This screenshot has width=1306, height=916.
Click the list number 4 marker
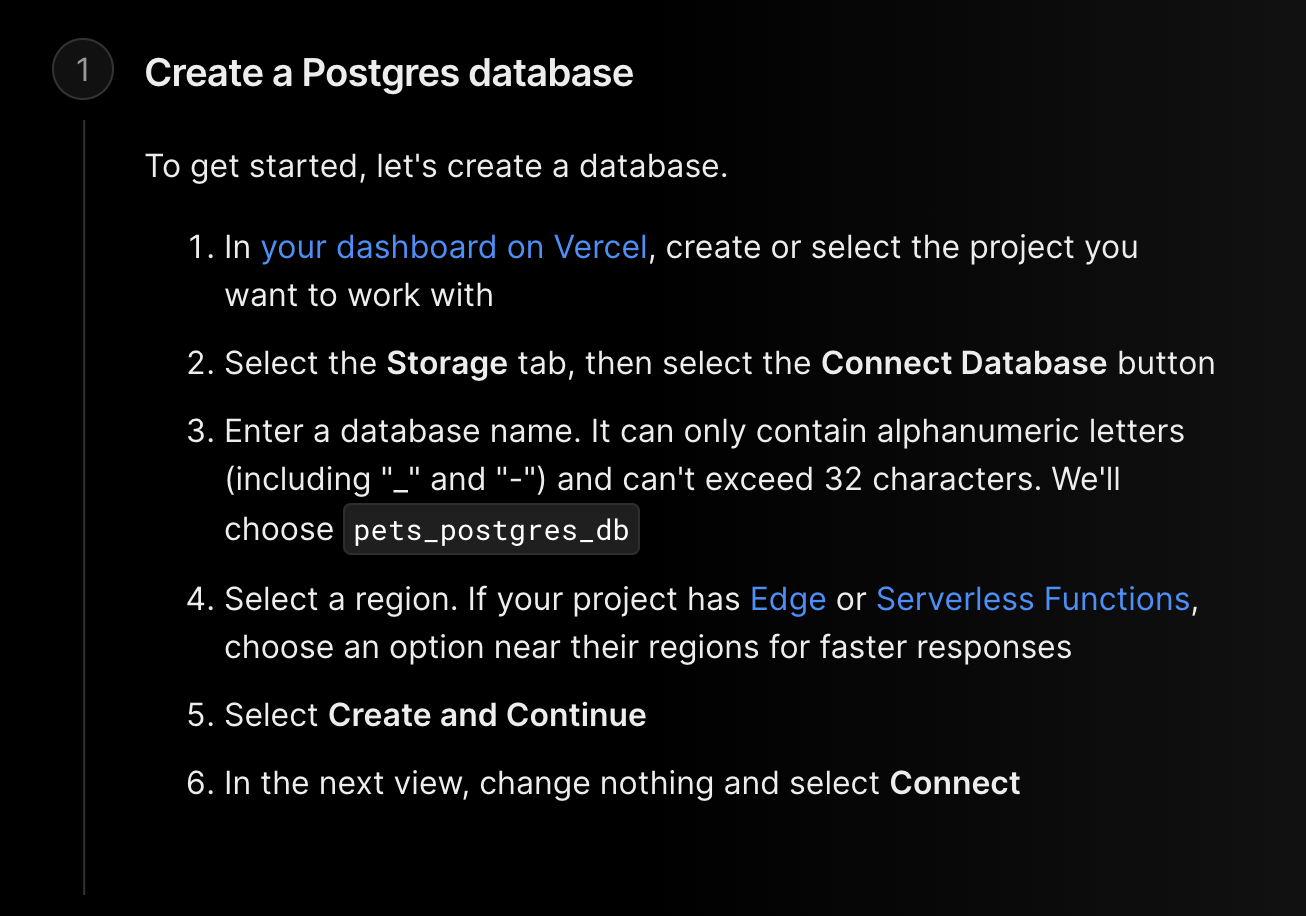tap(201, 599)
